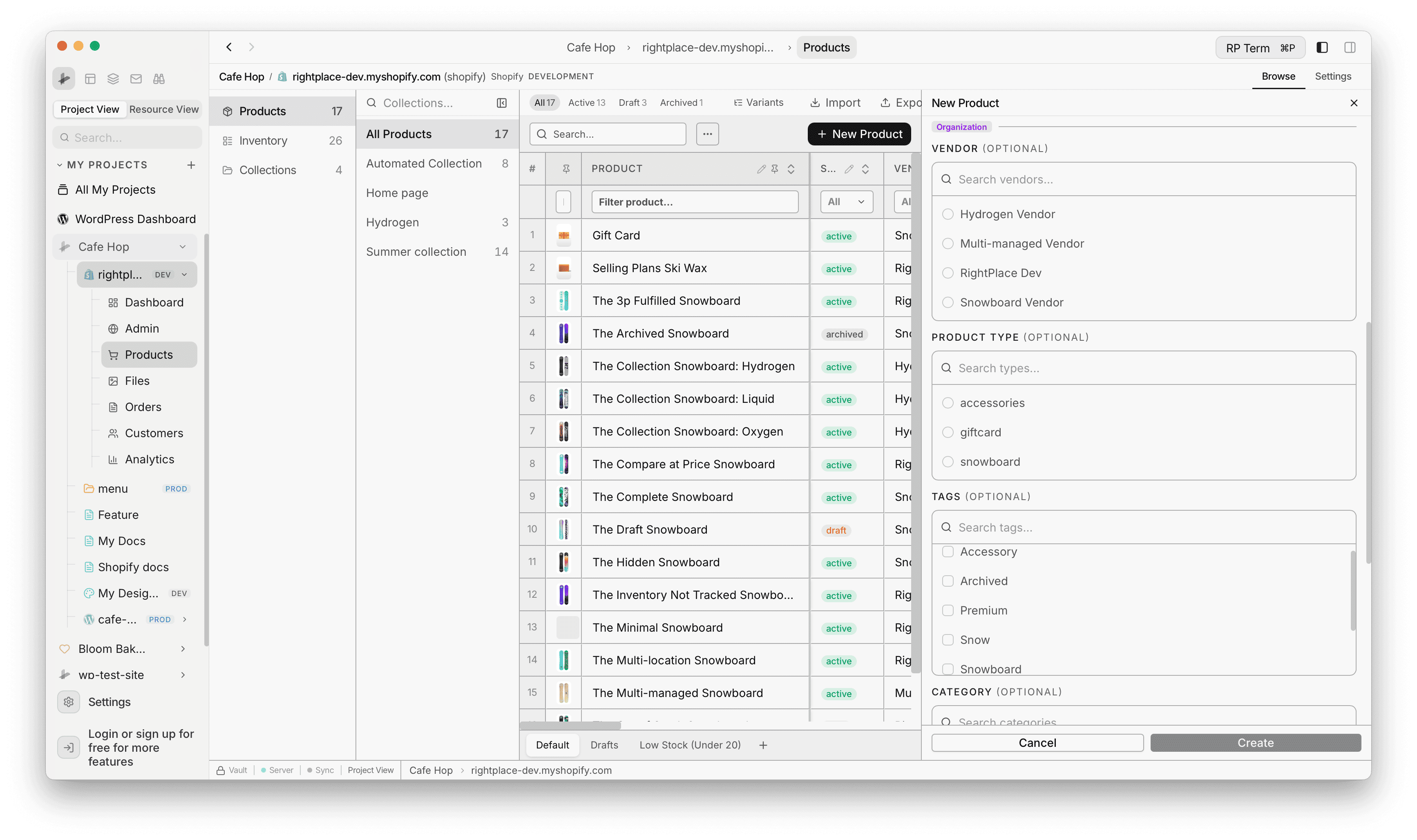Select the Snowboard Vendor radio button
The height and width of the screenshot is (840, 1417).
948,302
